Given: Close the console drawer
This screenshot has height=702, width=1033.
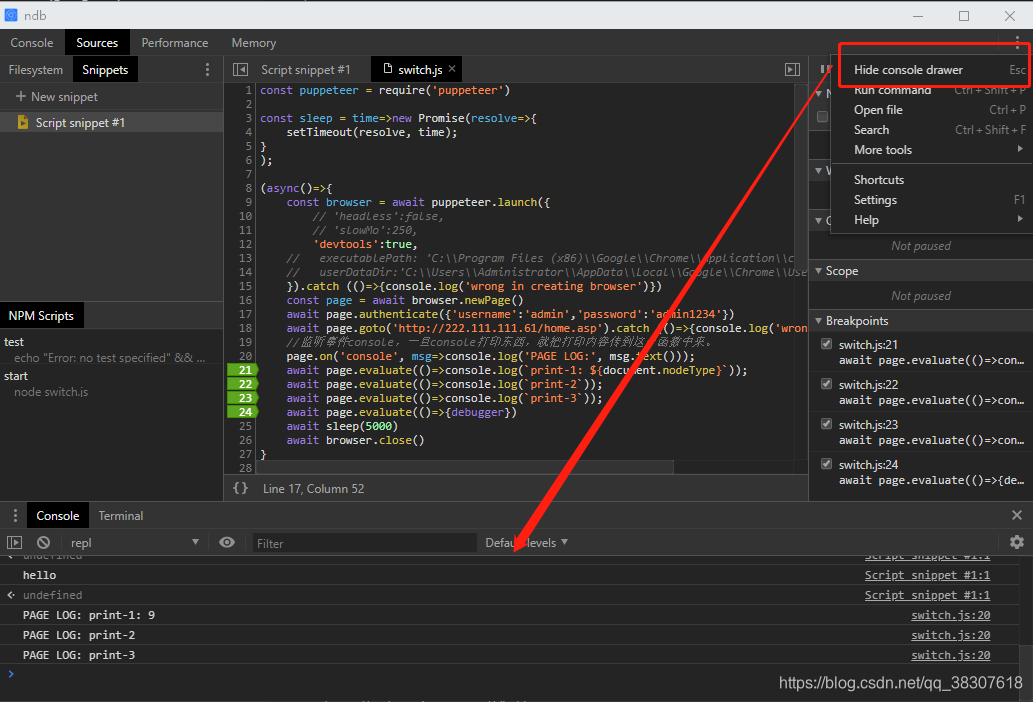Looking at the screenshot, I should click(x=1017, y=515).
